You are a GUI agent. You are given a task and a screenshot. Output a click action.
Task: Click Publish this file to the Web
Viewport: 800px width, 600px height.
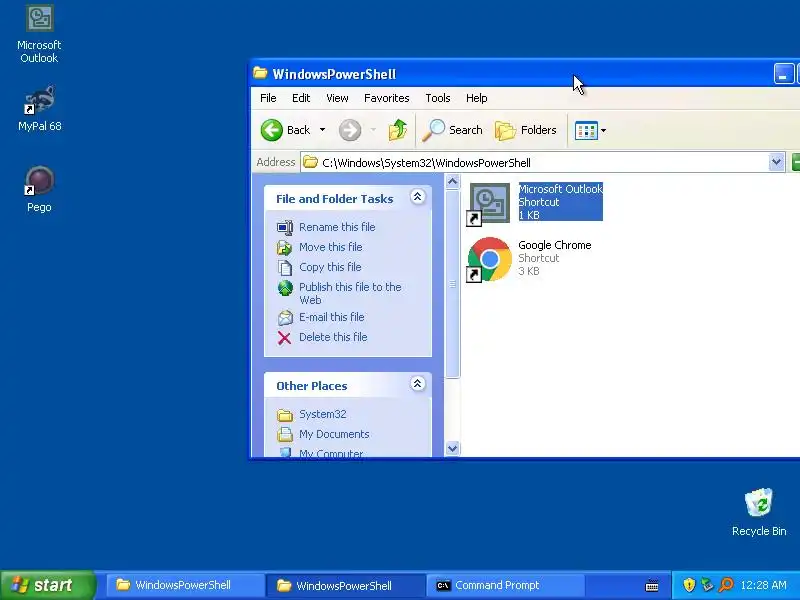[x=350, y=293]
